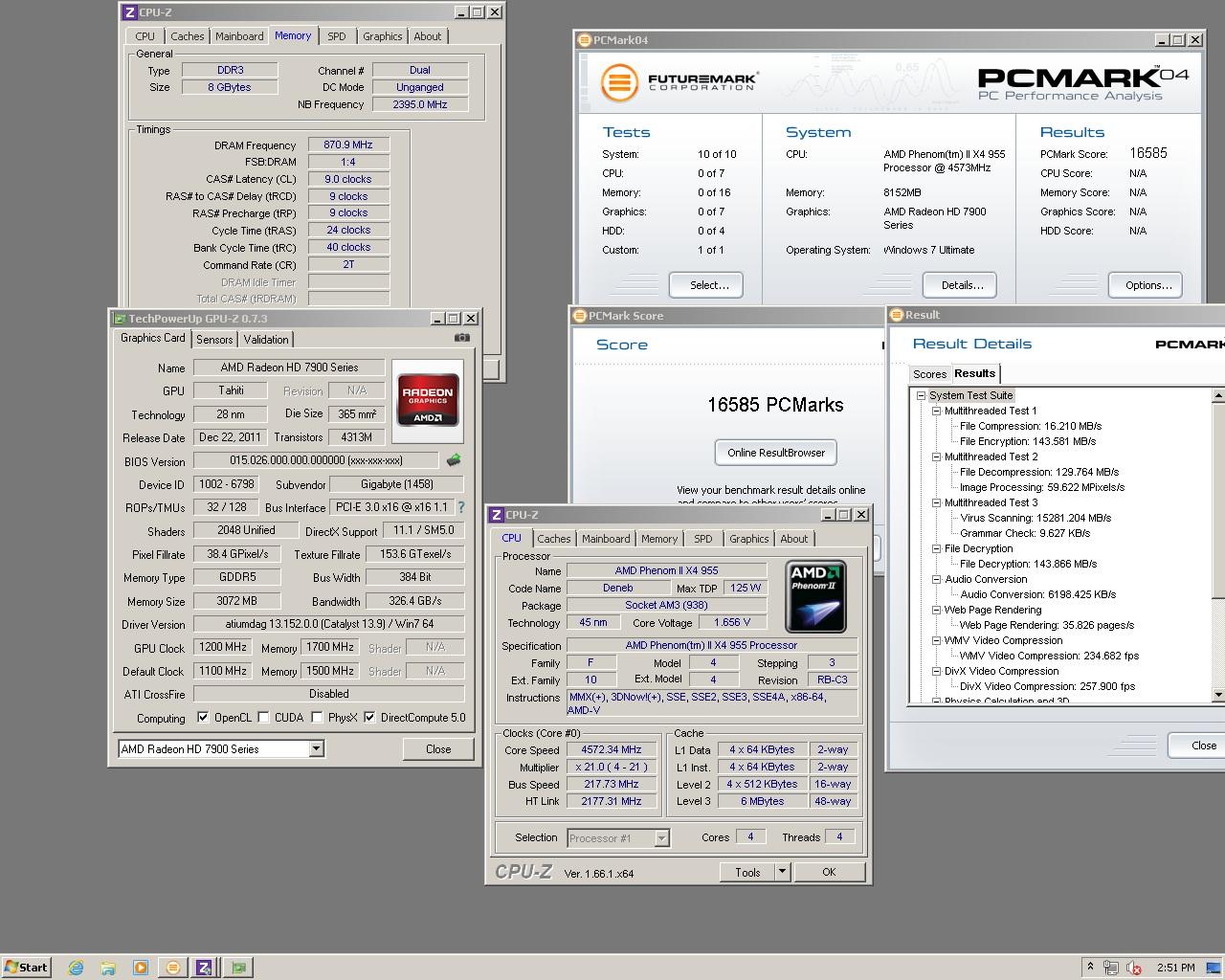The width and height of the screenshot is (1225, 980).
Task: Switch to Mainboard tab in front CPU-Z
Action: click(x=606, y=539)
